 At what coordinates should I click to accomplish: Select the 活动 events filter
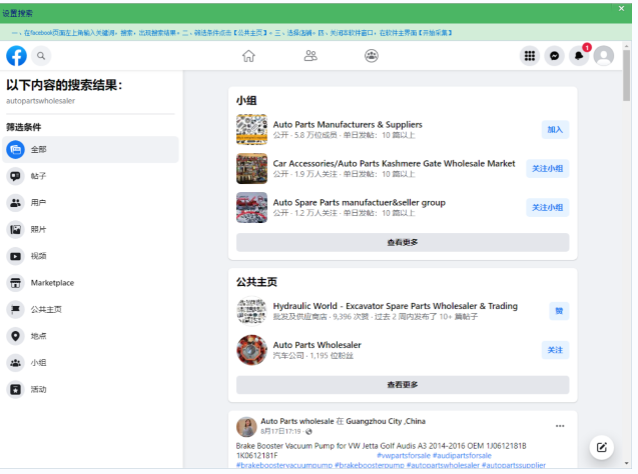click(90, 389)
